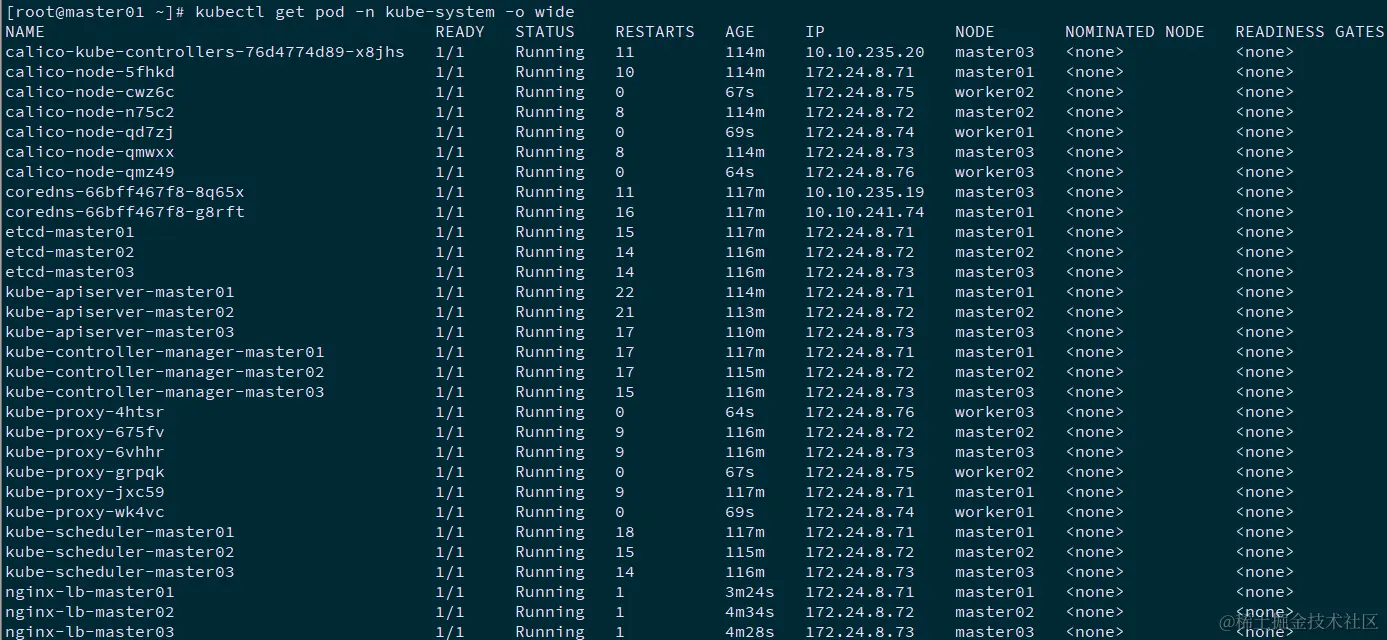Click age 69s of kube-proxy-wk4vc
Image resolution: width=1387 pixels, height=640 pixels.
point(740,512)
